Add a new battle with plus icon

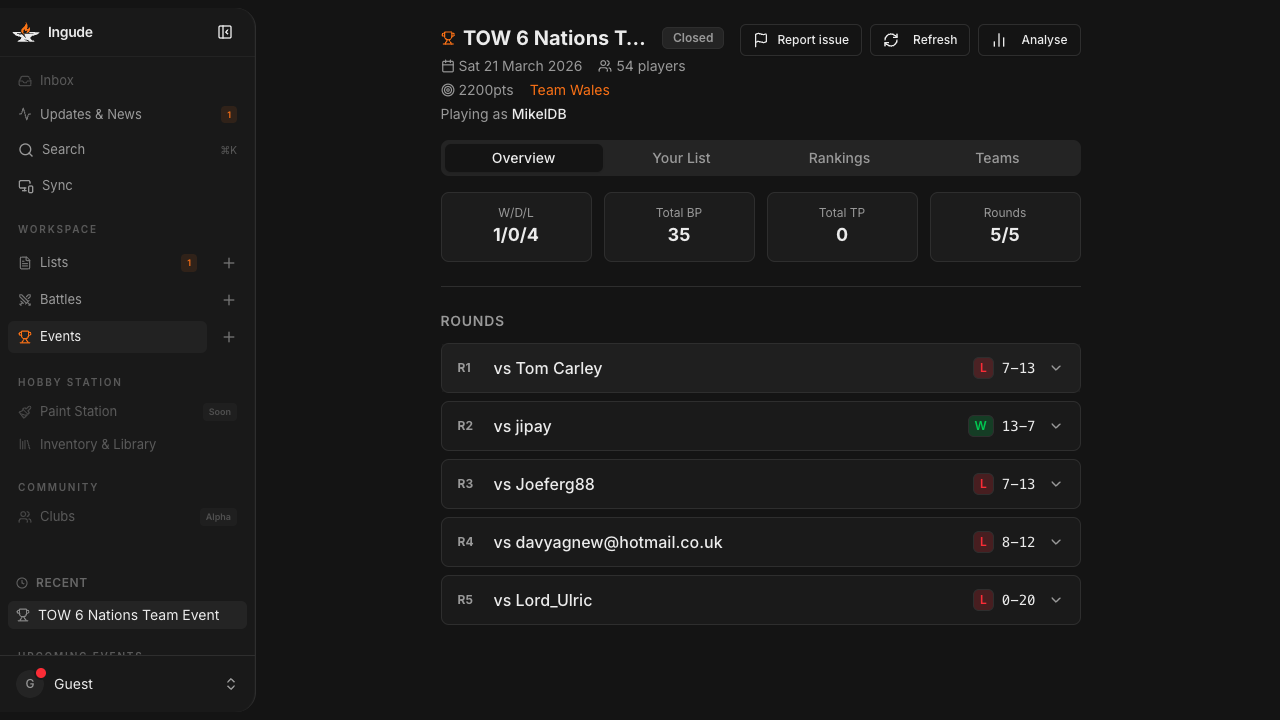(x=229, y=300)
